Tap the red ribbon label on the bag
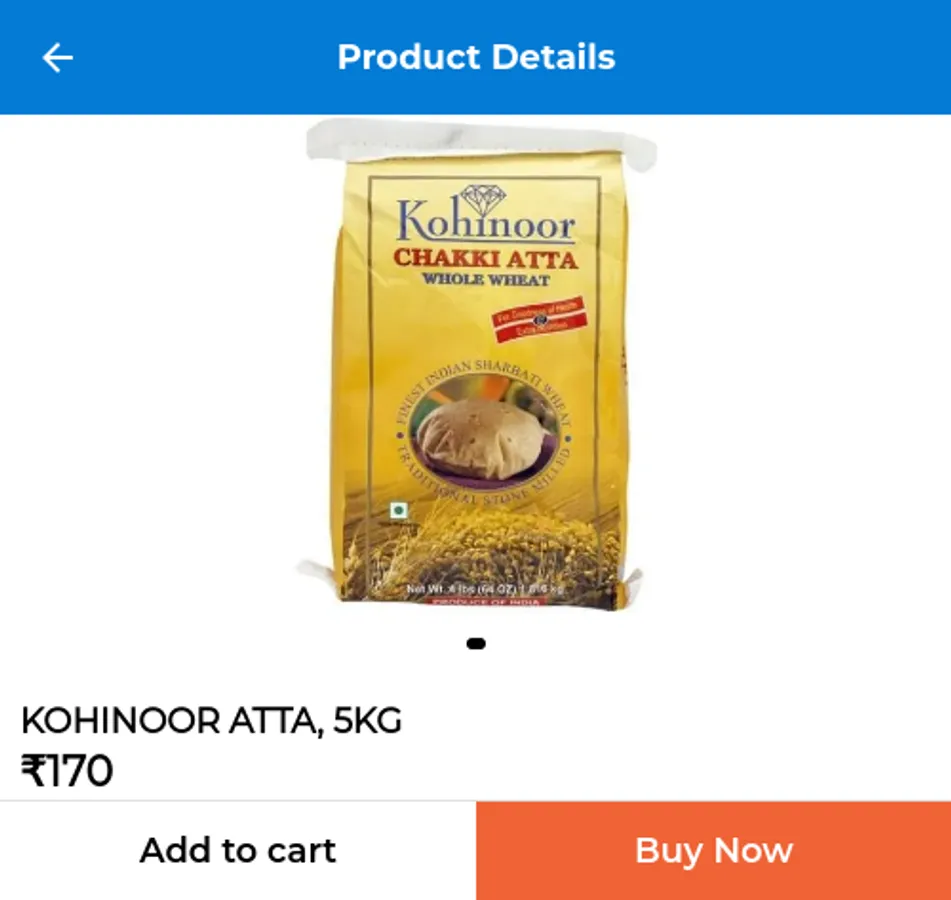951x900 pixels. coord(539,319)
